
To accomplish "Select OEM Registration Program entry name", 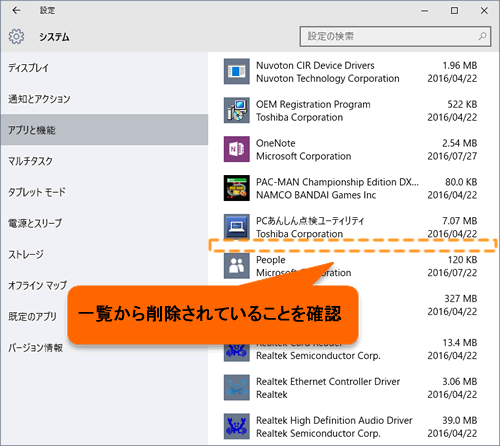I will point(313,104).
